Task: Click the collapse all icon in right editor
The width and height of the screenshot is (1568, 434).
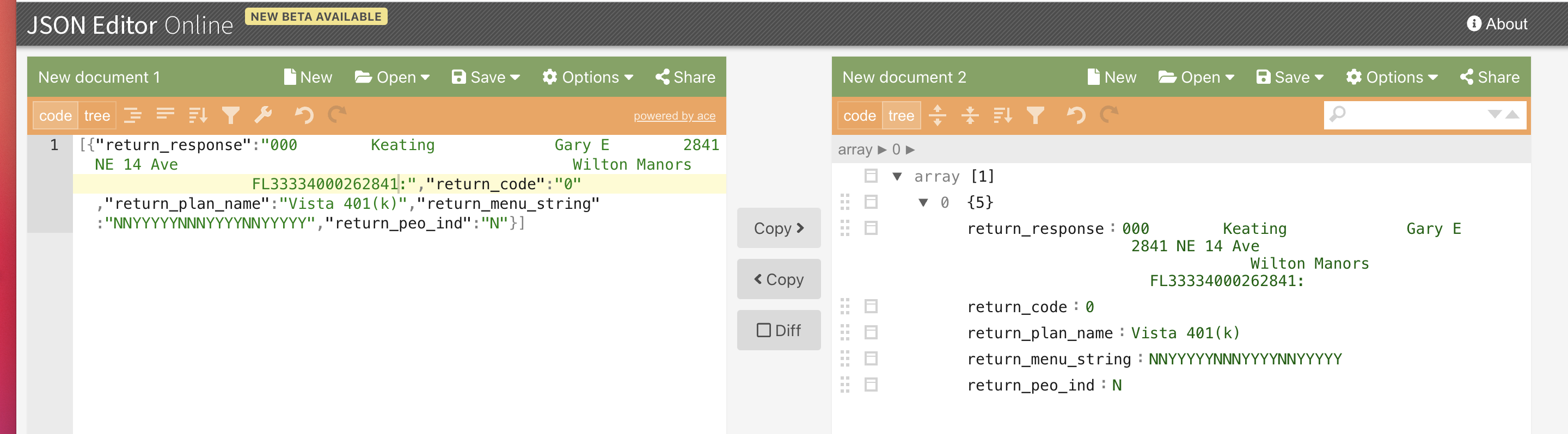Action: pyautogui.click(x=970, y=115)
